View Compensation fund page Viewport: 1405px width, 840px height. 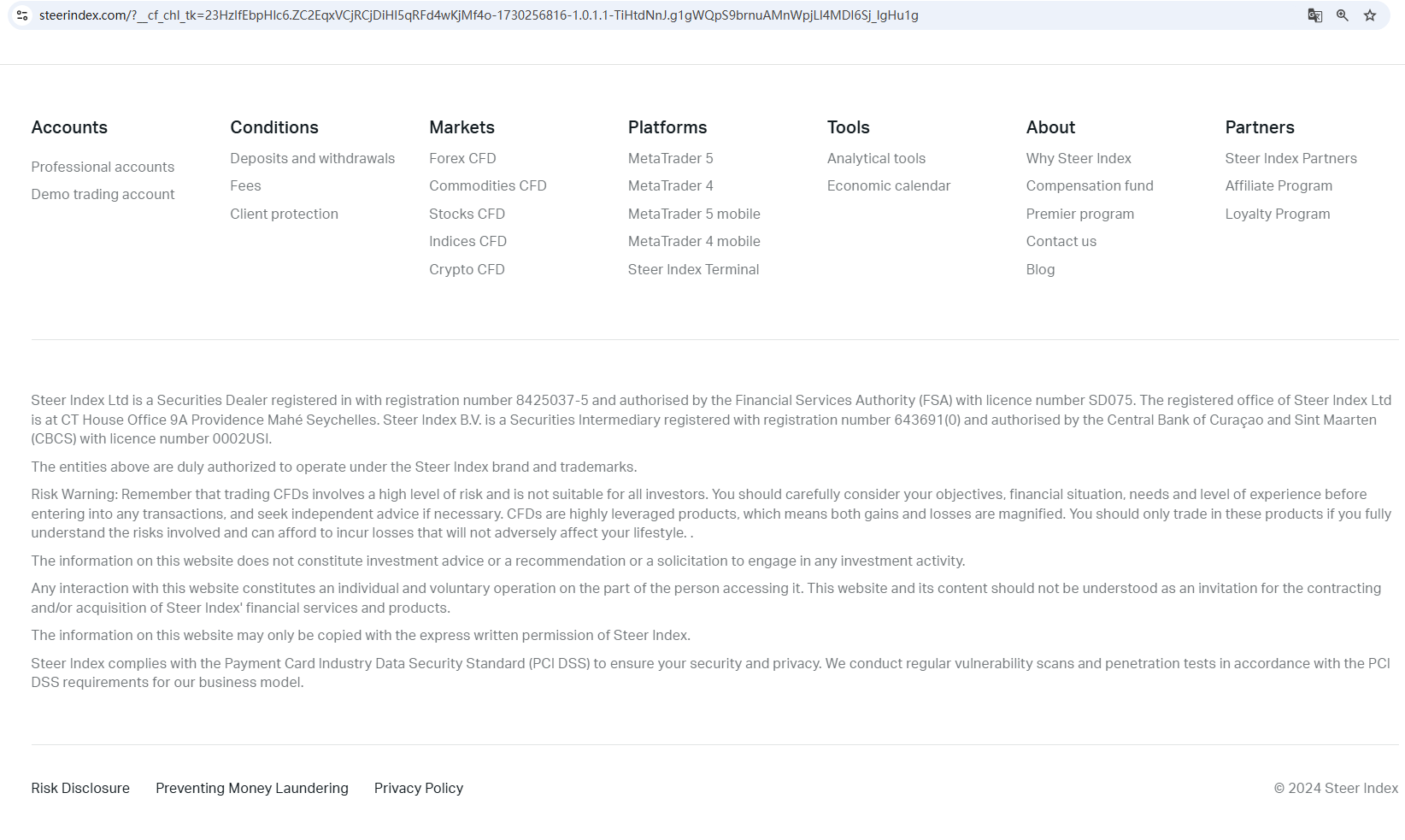pos(1089,185)
